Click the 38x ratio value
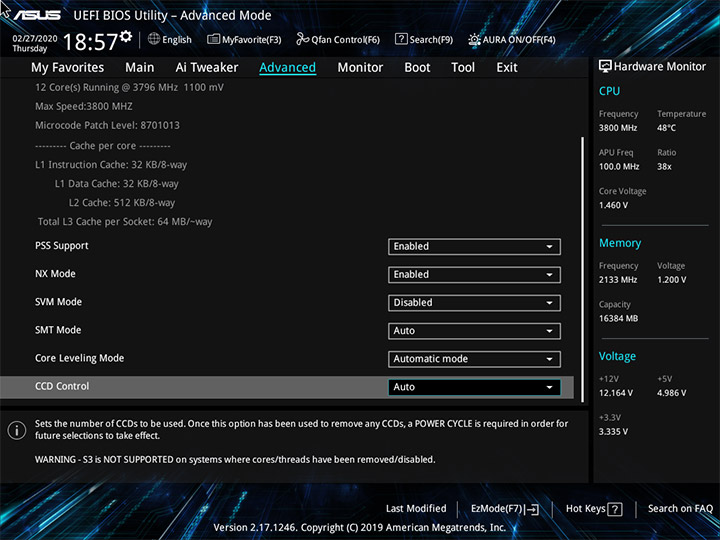This screenshot has height=540, width=720. pos(664,167)
